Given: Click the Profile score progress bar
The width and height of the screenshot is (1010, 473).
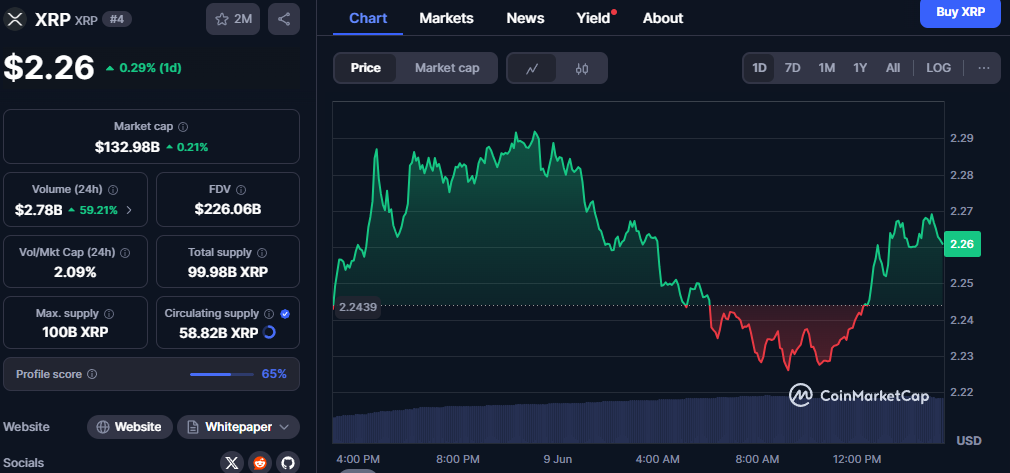Looking at the screenshot, I should pos(222,374).
